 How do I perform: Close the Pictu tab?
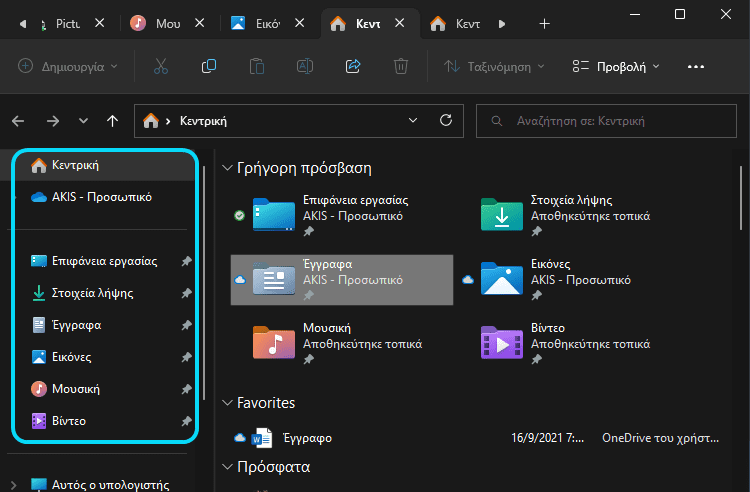[x=99, y=23]
